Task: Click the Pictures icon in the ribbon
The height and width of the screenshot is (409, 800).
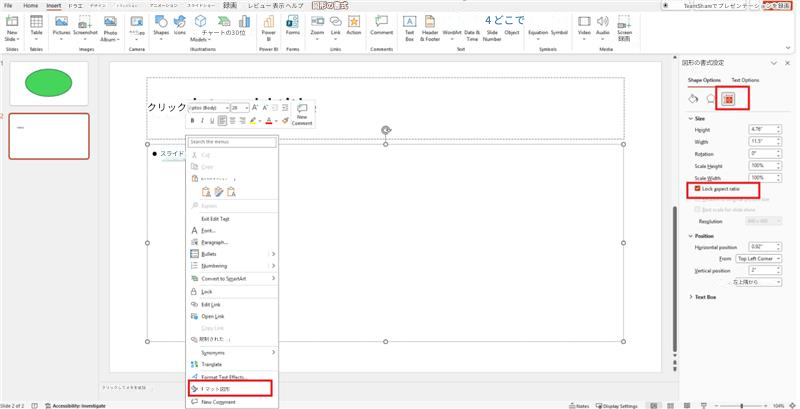Action: pyautogui.click(x=61, y=22)
